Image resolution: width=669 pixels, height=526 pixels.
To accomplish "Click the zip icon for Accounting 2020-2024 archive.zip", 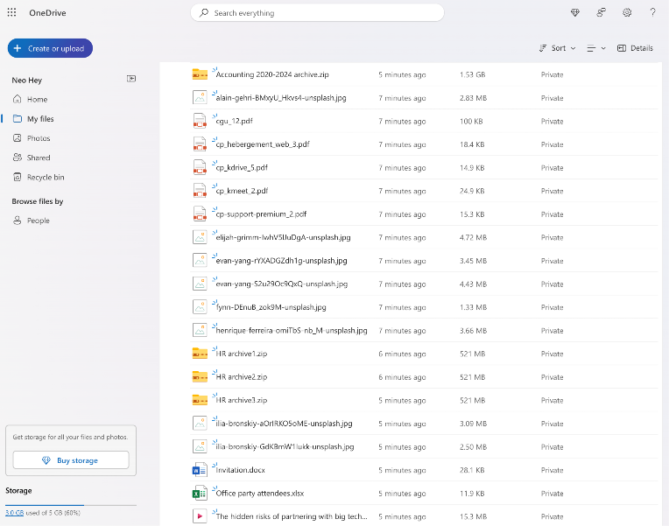I will (x=200, y=74).
